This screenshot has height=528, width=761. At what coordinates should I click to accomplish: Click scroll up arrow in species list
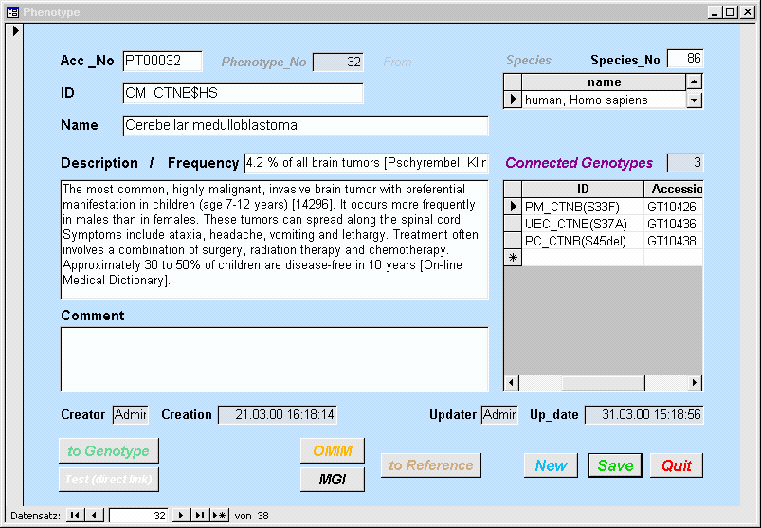693,82
